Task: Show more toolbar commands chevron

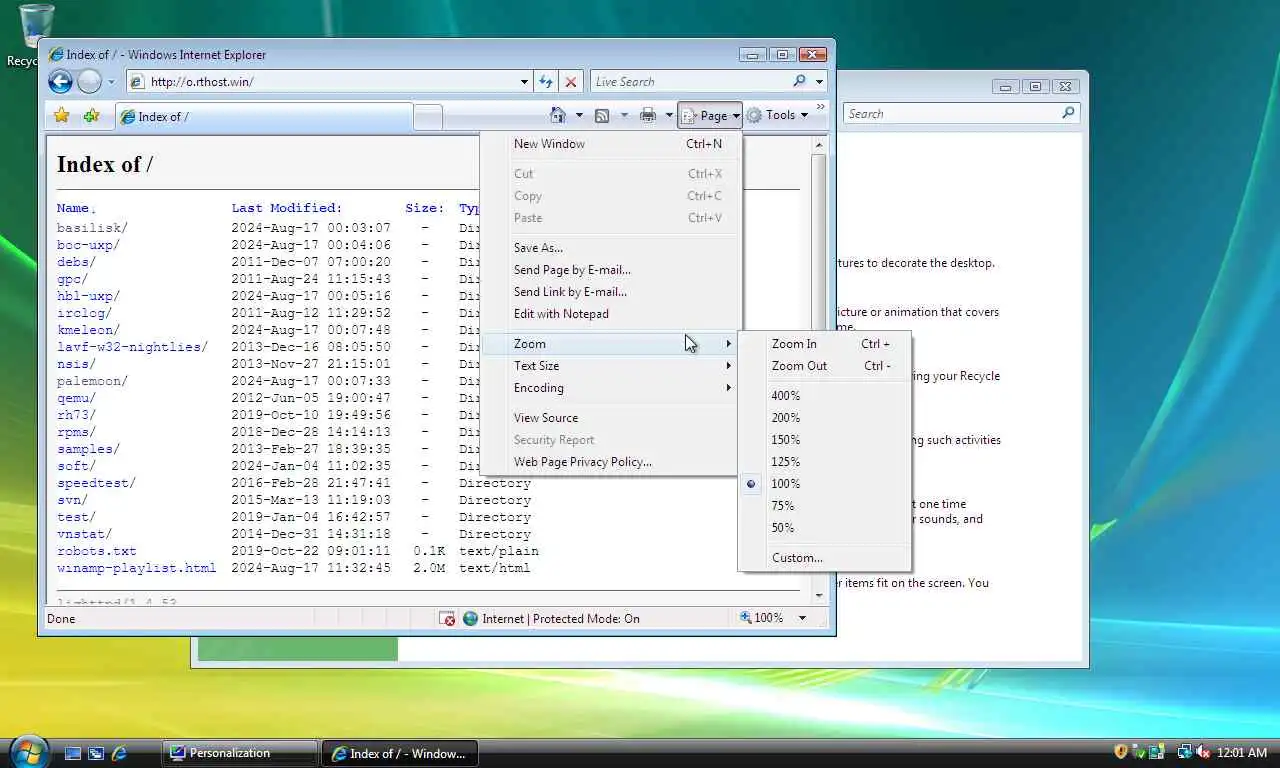Action: [821, 108]
